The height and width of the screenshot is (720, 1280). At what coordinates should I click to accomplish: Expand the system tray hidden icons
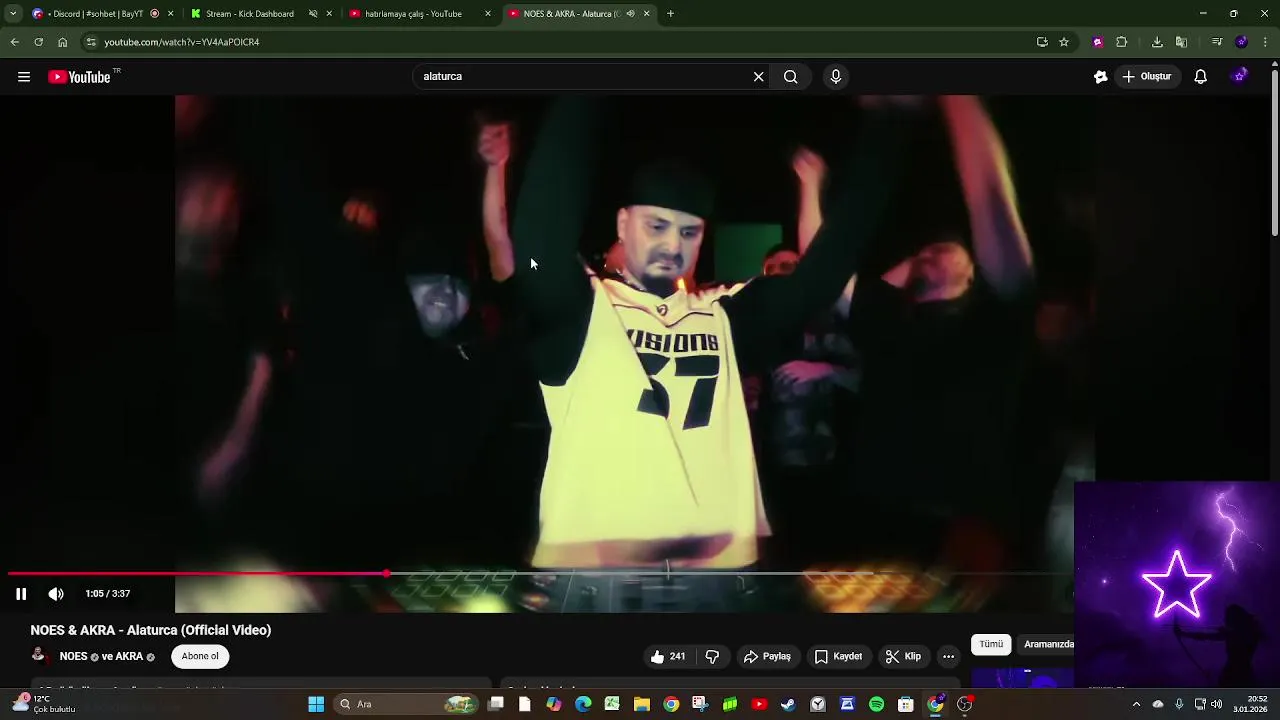tap(1136, 704)
